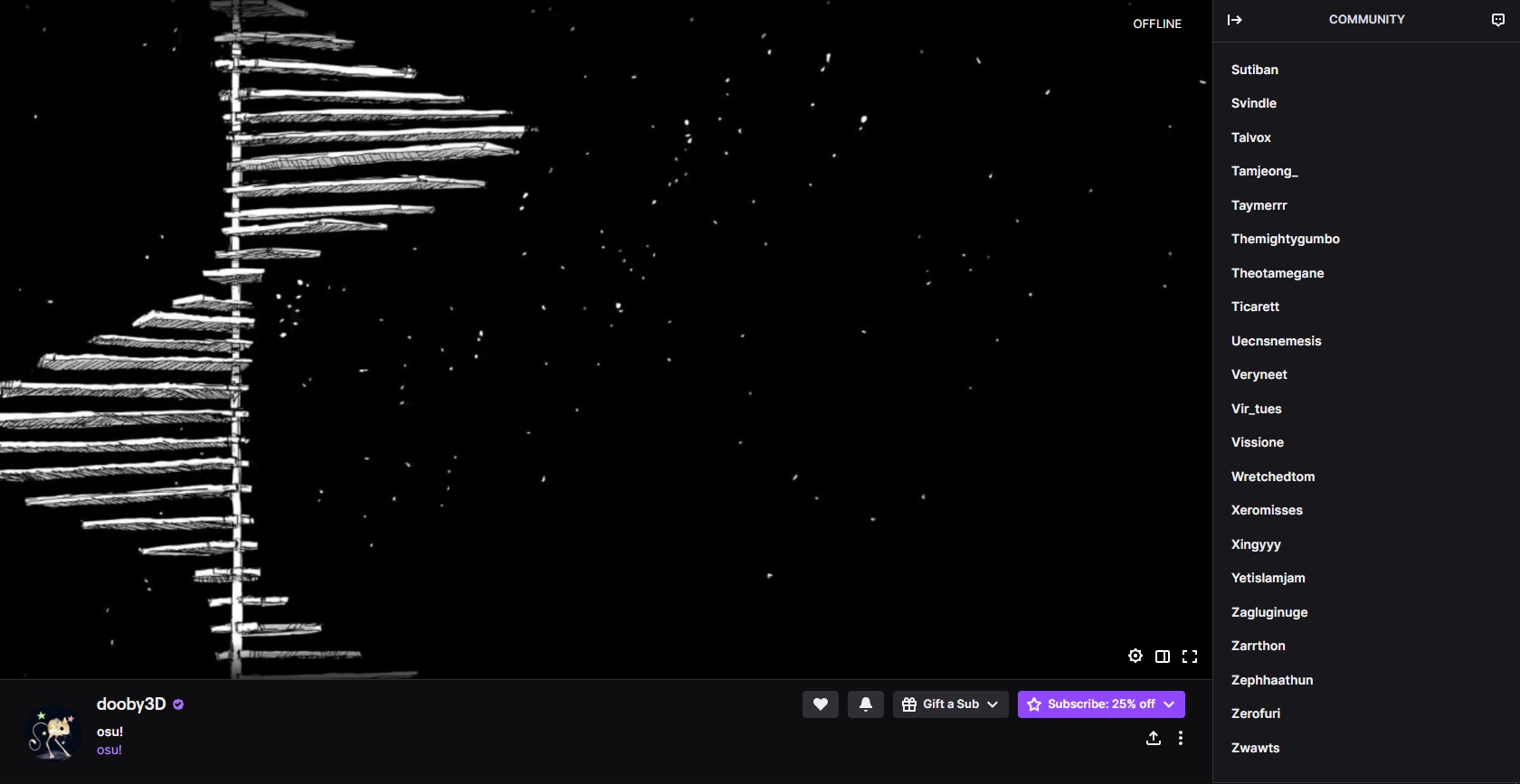1520x784 pixels.
Task: Open video player settings gear
Action: pos(1135,656)
